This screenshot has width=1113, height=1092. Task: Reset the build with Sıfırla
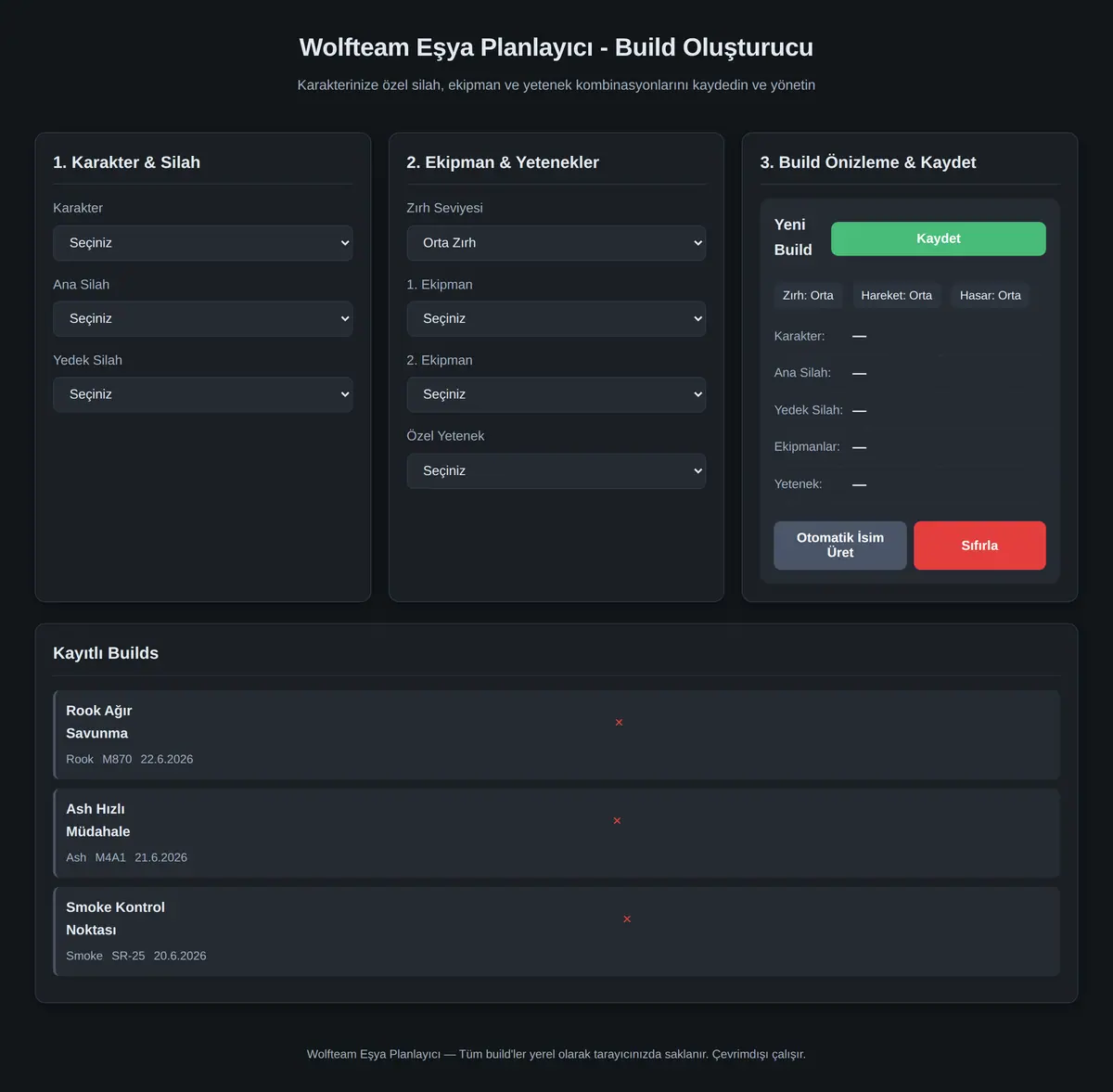(979, 546)
